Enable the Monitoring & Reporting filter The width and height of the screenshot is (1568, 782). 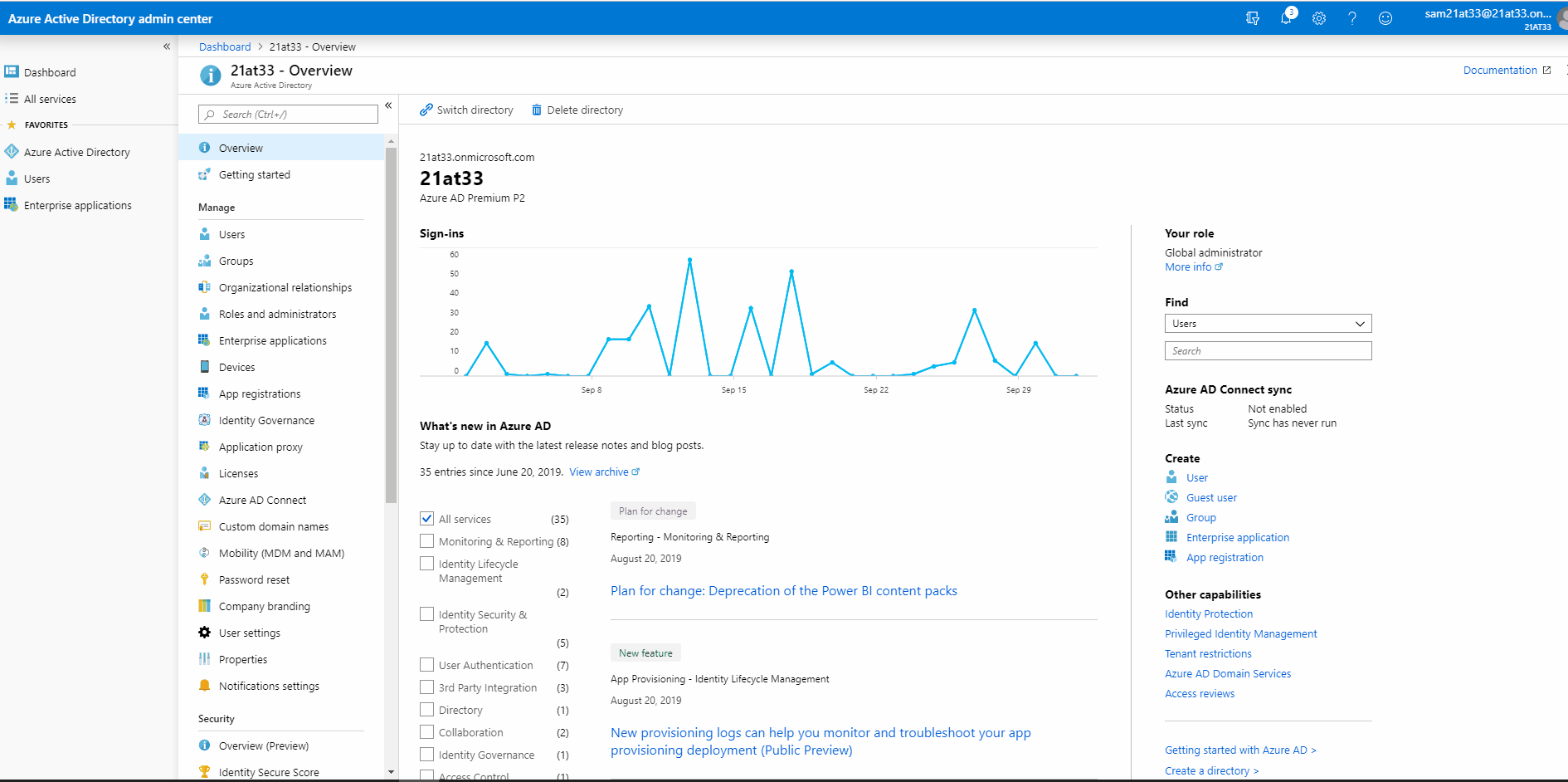coord(426,540)
